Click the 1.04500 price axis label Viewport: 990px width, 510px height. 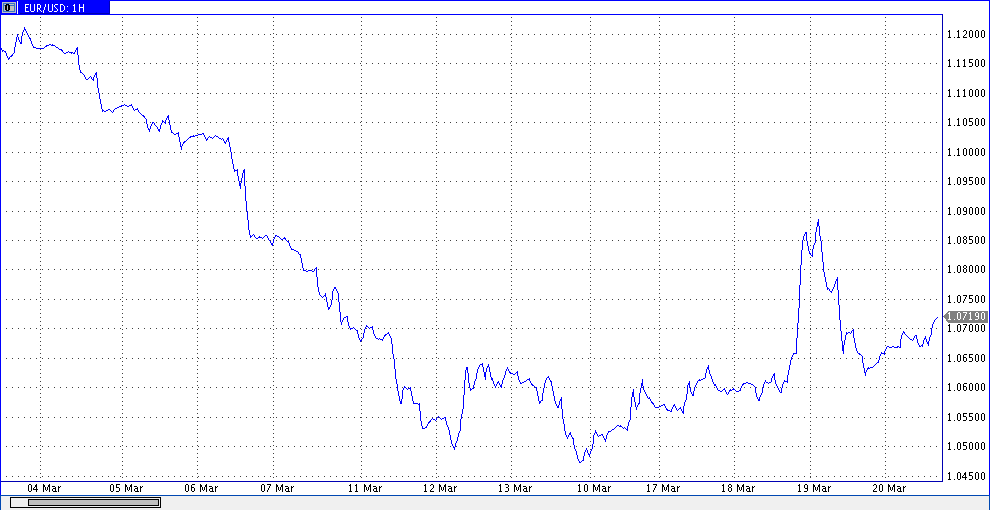click(x=966, y=476)
